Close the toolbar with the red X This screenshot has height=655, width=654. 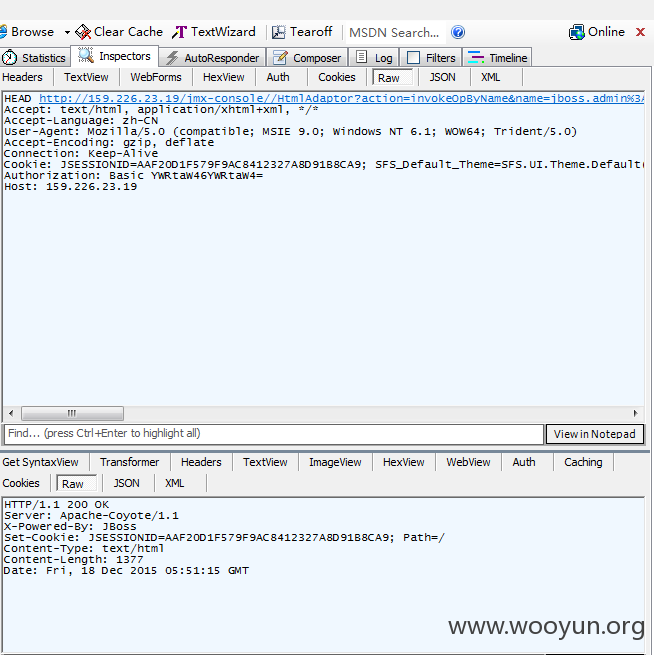tap(640, 32)
